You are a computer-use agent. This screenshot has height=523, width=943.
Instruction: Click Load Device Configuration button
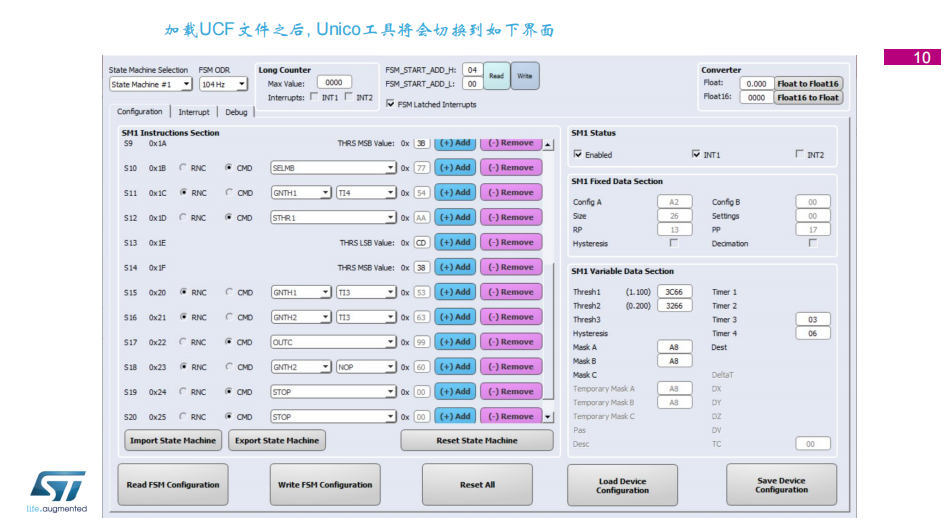622,485
